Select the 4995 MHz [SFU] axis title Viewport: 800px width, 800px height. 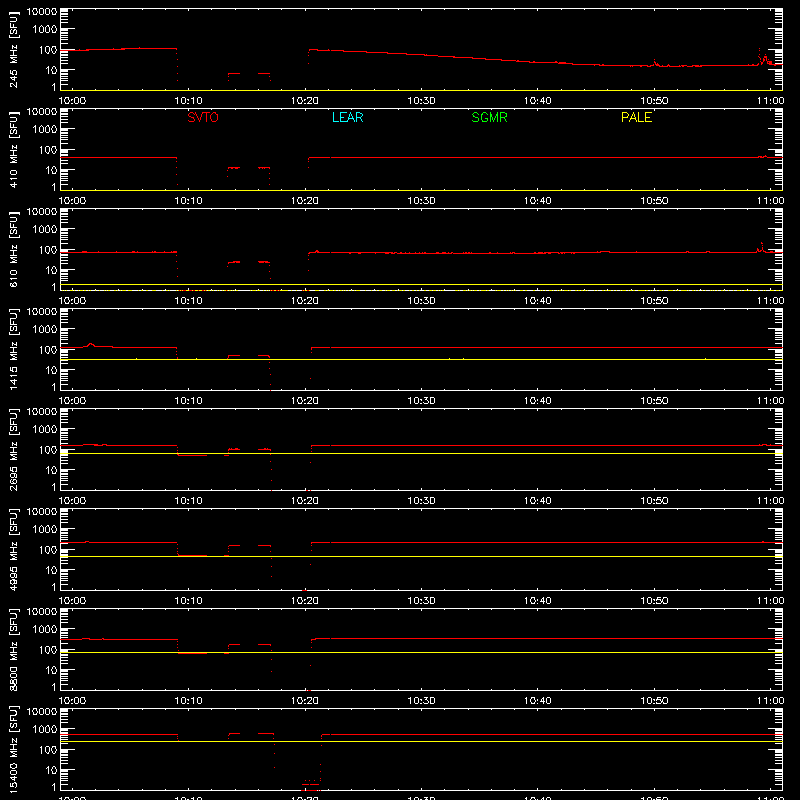pos(14,549)
